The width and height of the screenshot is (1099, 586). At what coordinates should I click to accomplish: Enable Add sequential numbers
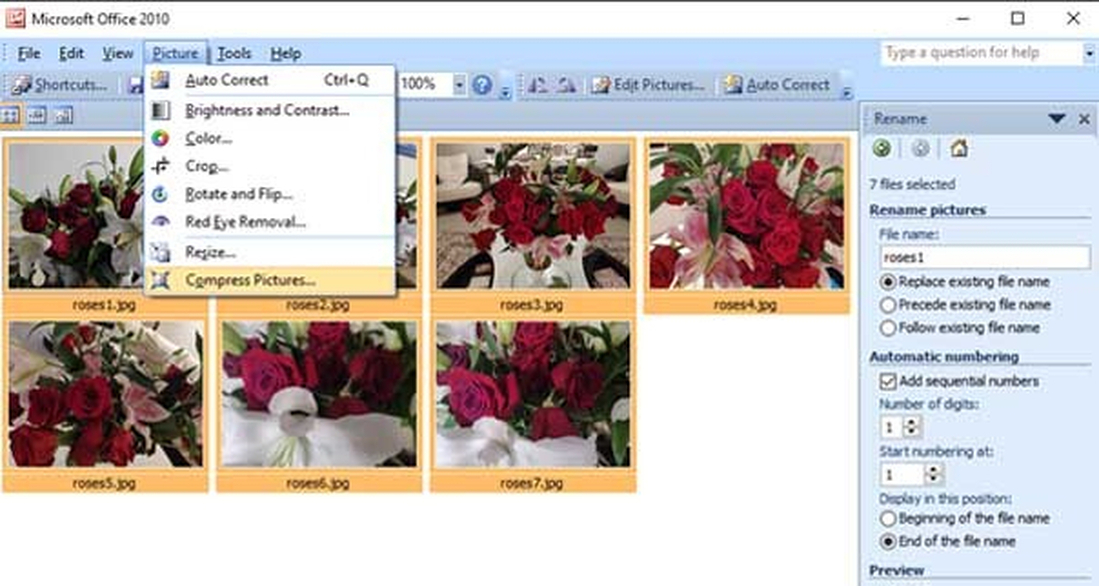pyautogui.click(x=886, y=381)
